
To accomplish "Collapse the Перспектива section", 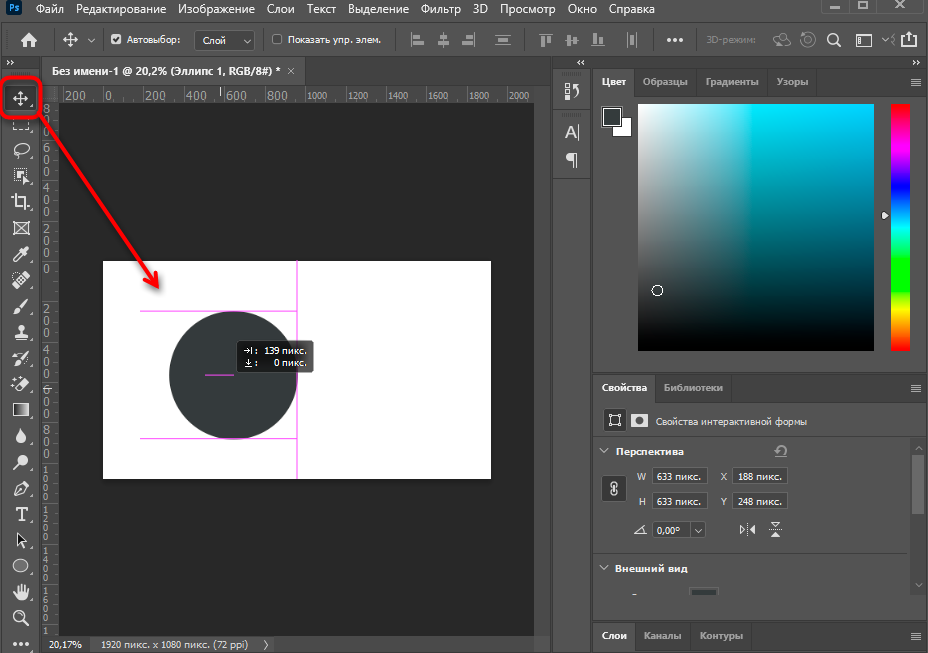I will point(604,451).
